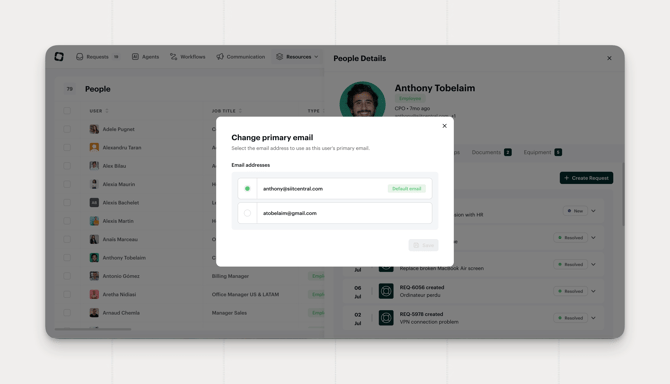Click Anais Marceau's avatar
670x384 pixels.
(94, 239)
